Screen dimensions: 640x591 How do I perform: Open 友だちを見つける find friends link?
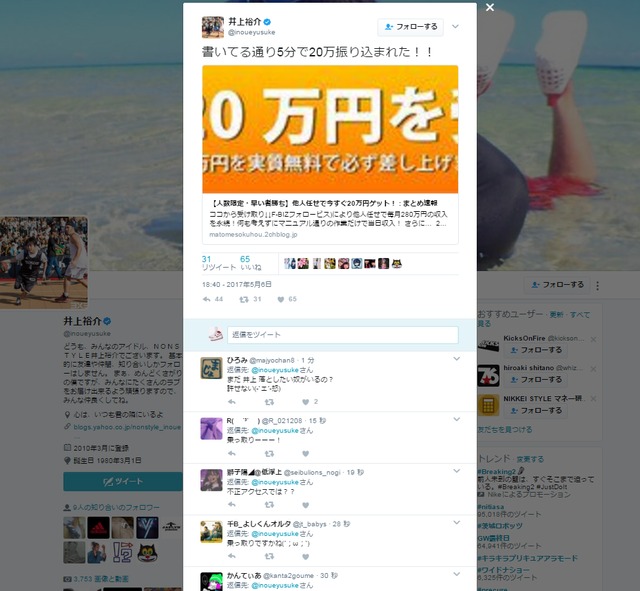(x=505, y=429)
